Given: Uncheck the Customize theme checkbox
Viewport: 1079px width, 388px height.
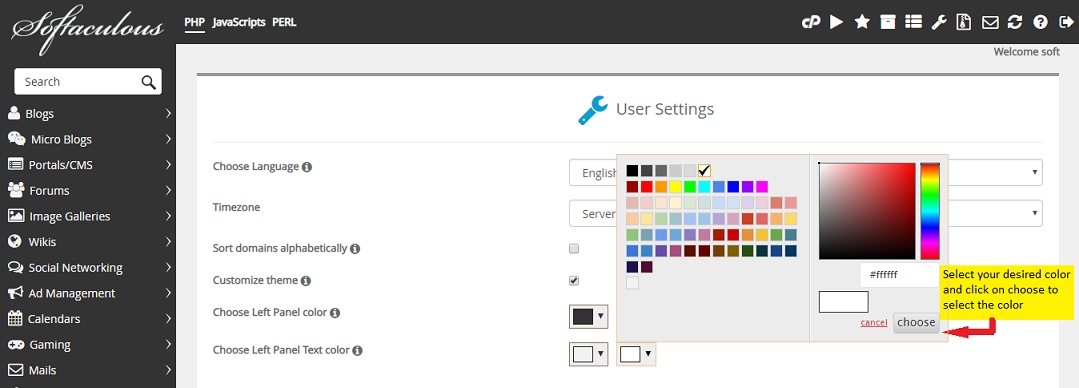Looking at the screenshot, I should (x=574, y=281).
